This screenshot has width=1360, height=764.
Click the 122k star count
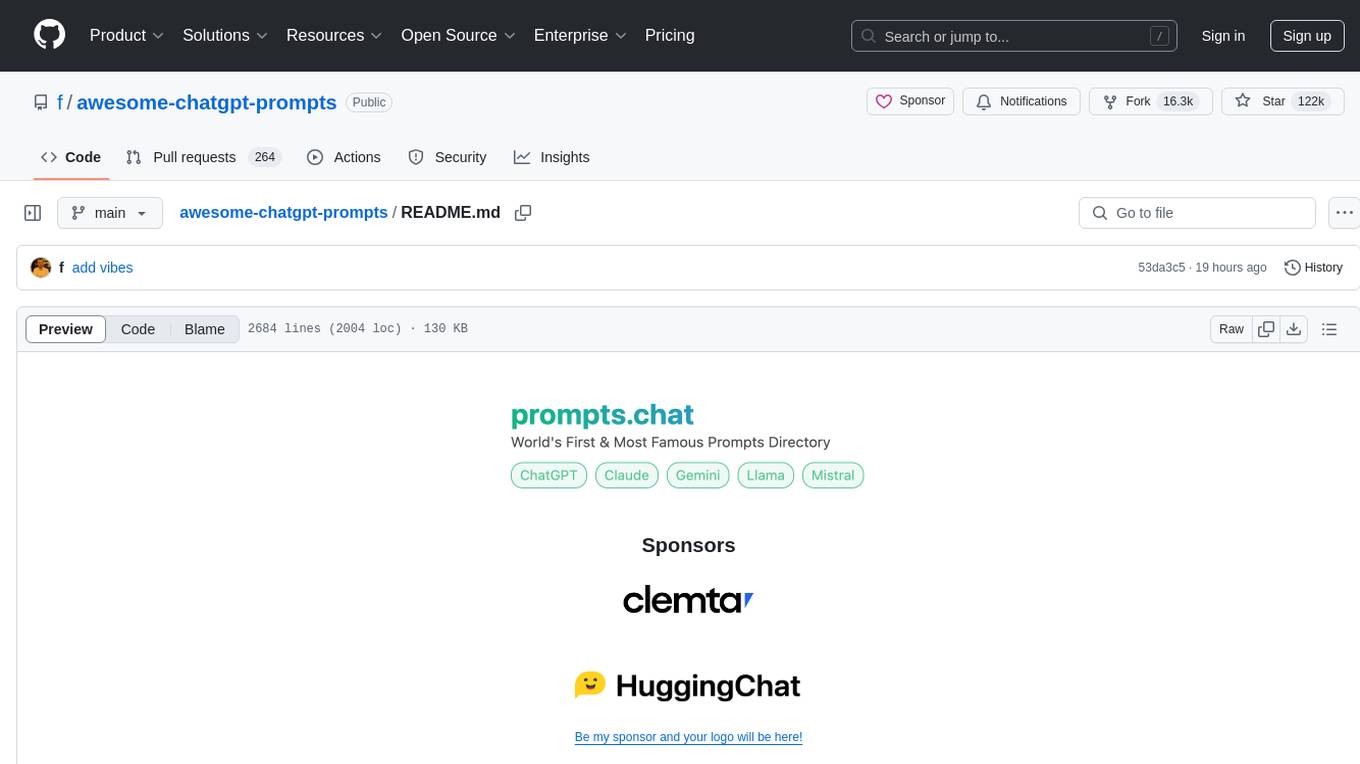(1310, 101)
